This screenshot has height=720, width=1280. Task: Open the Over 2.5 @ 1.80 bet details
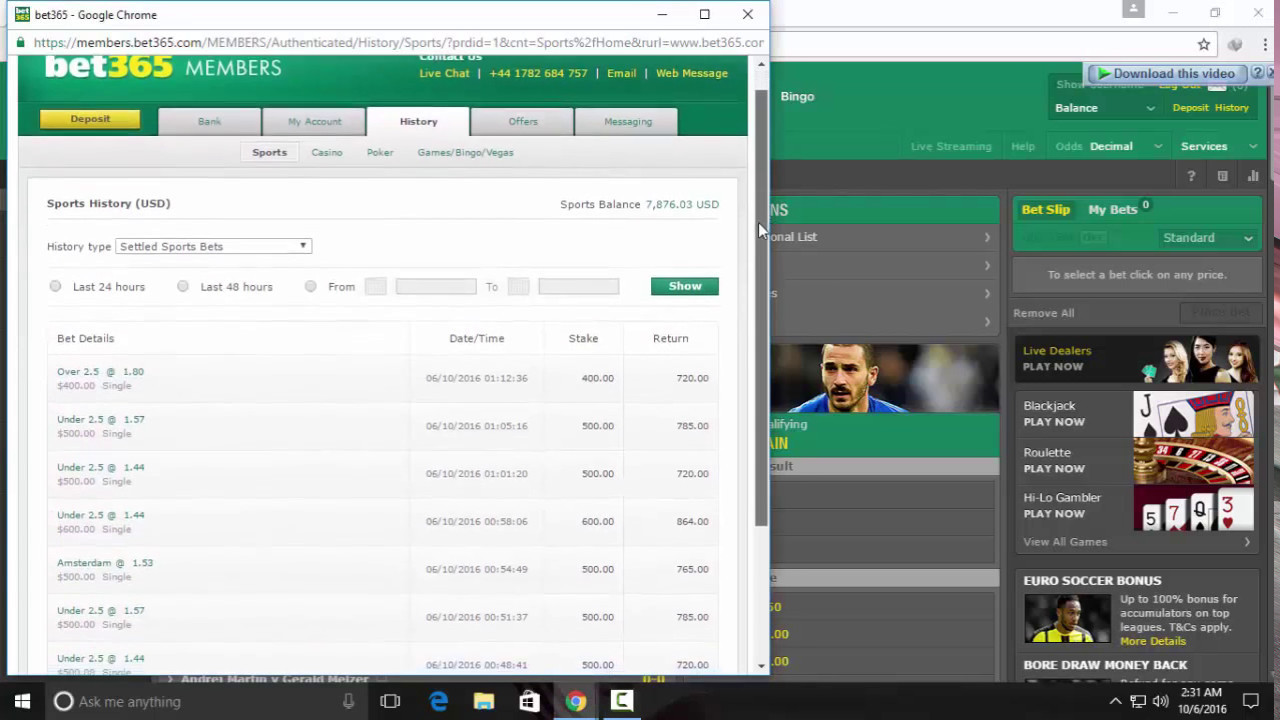(100, 371)
